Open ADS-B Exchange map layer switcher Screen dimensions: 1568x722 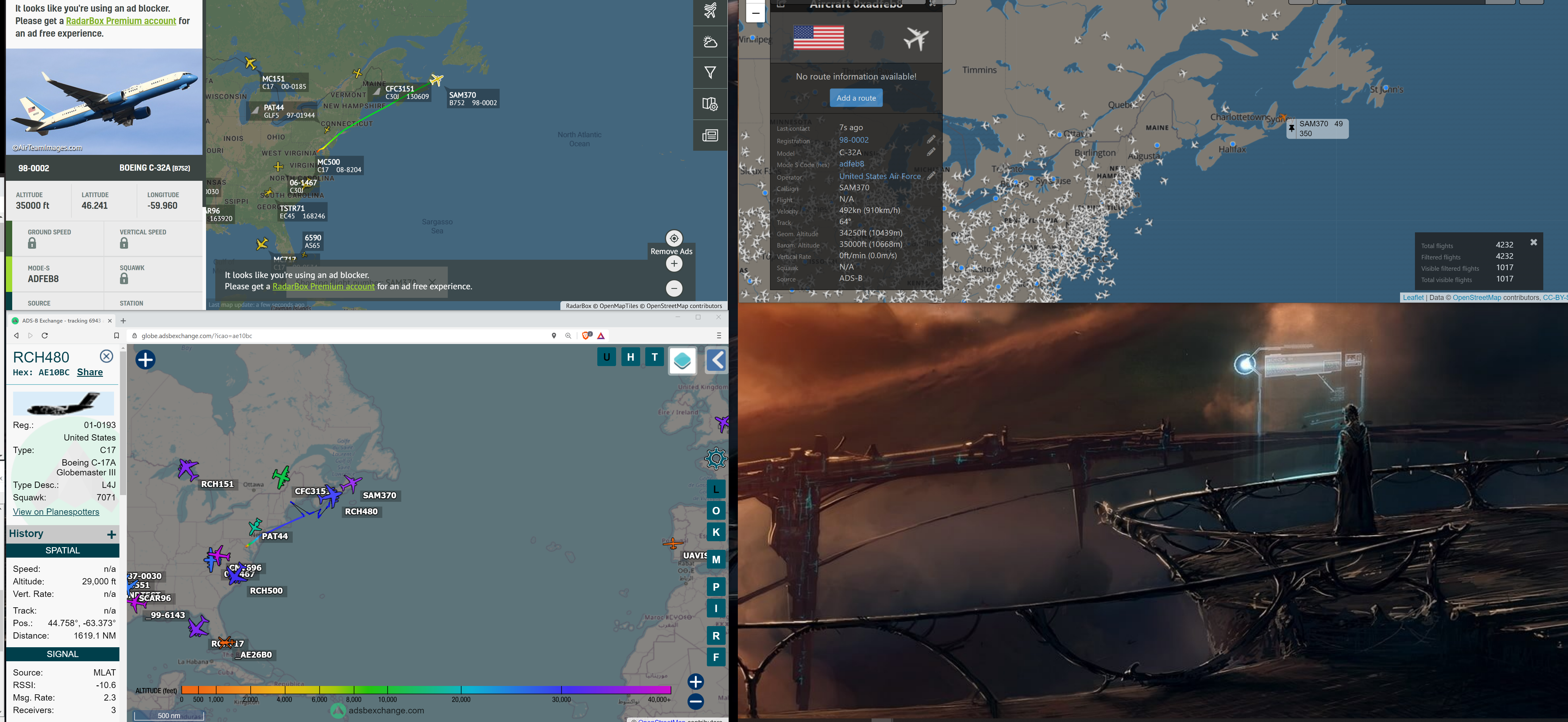pyautogui.click(x=682, y=361)
